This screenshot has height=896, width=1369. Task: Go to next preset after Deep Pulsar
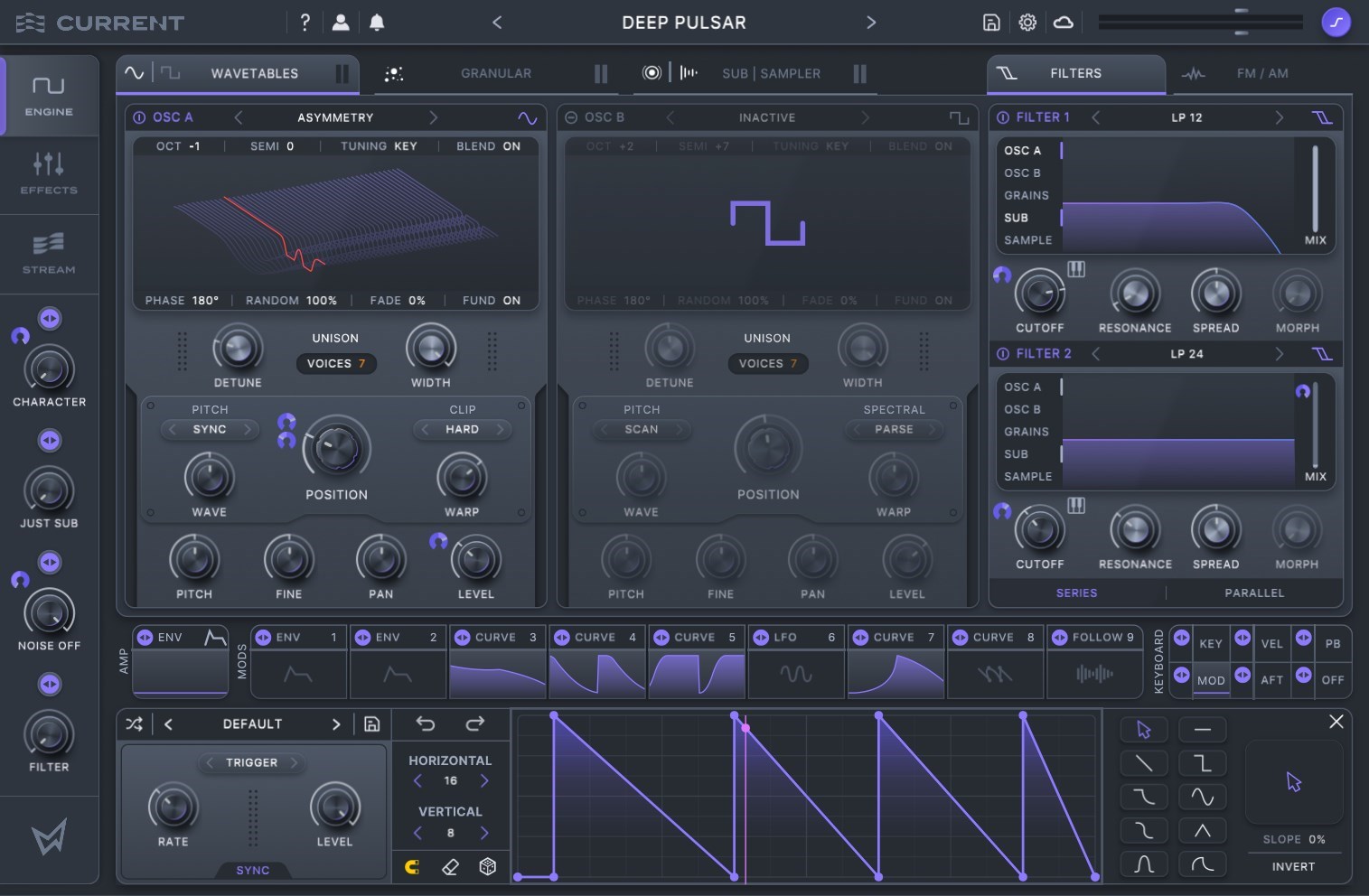click(871, 23)
